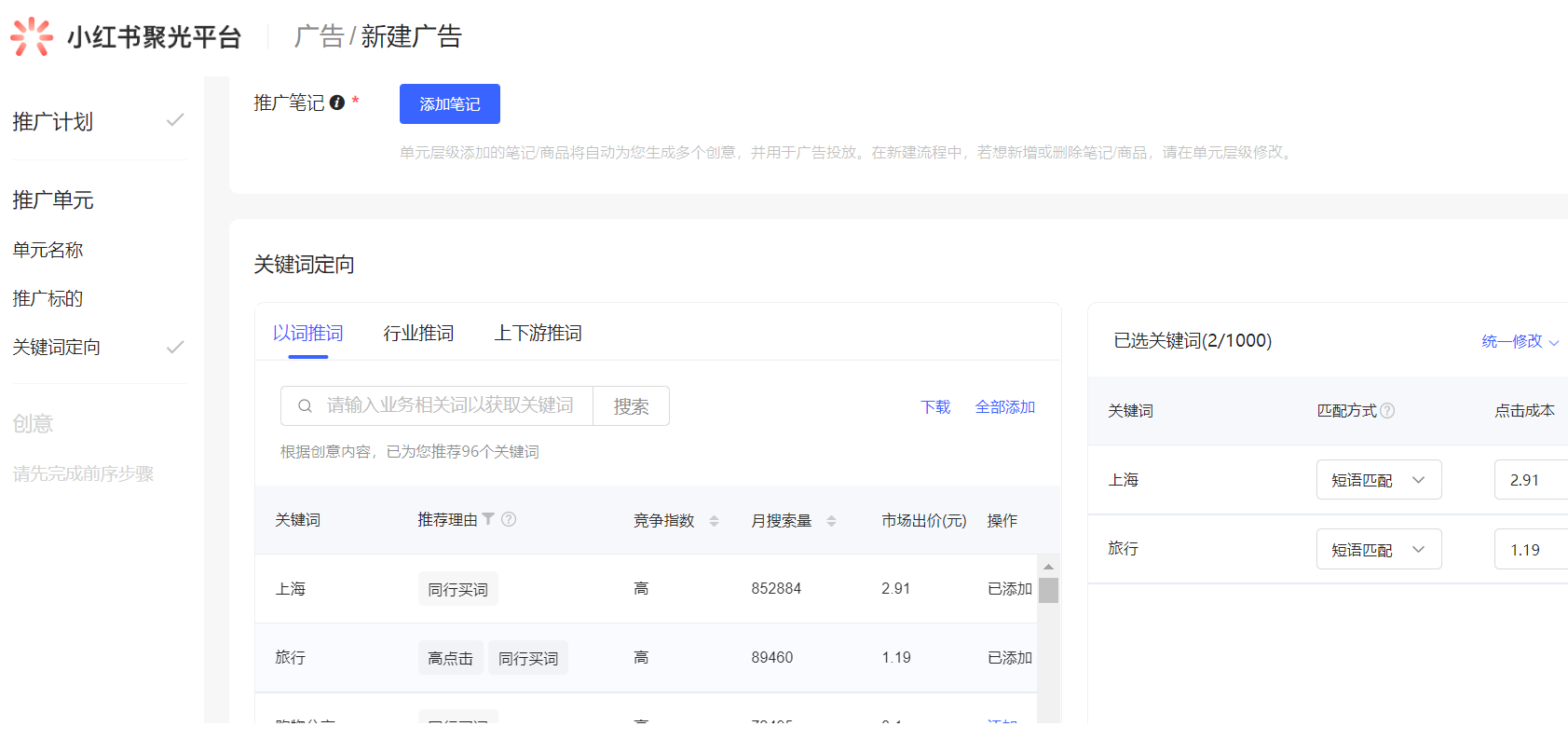Screen dimensions: 1568x740
Task: Expand the 统一修改 dropdown
Action: pos(1520,341)
